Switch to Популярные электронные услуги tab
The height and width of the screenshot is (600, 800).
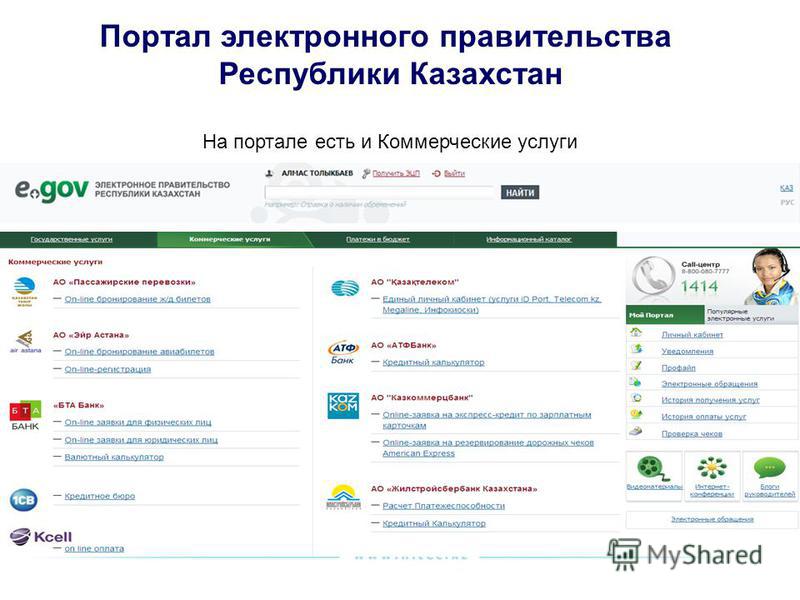tap(751, 315)
